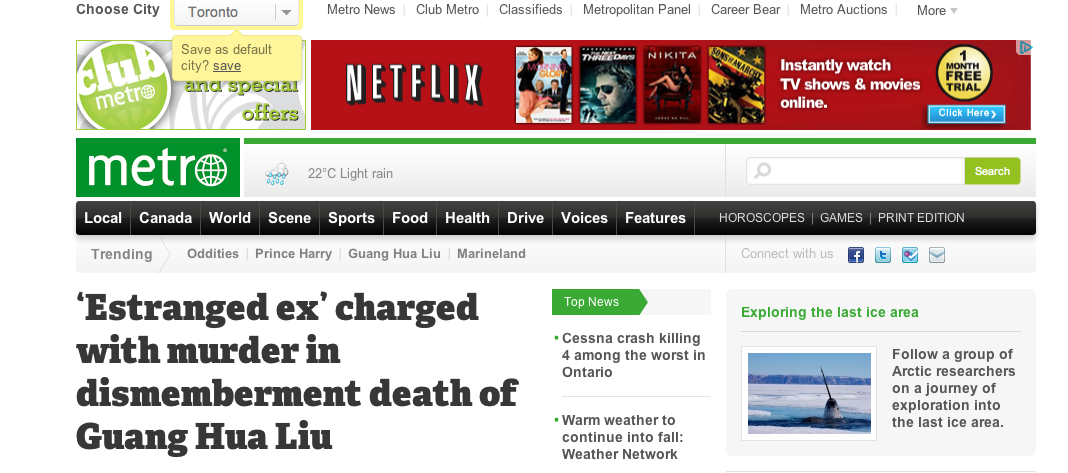The height and width of the screenshot is (473, 1068).
Task: Go to the Canada news section
Action: [x=165, y=218]
